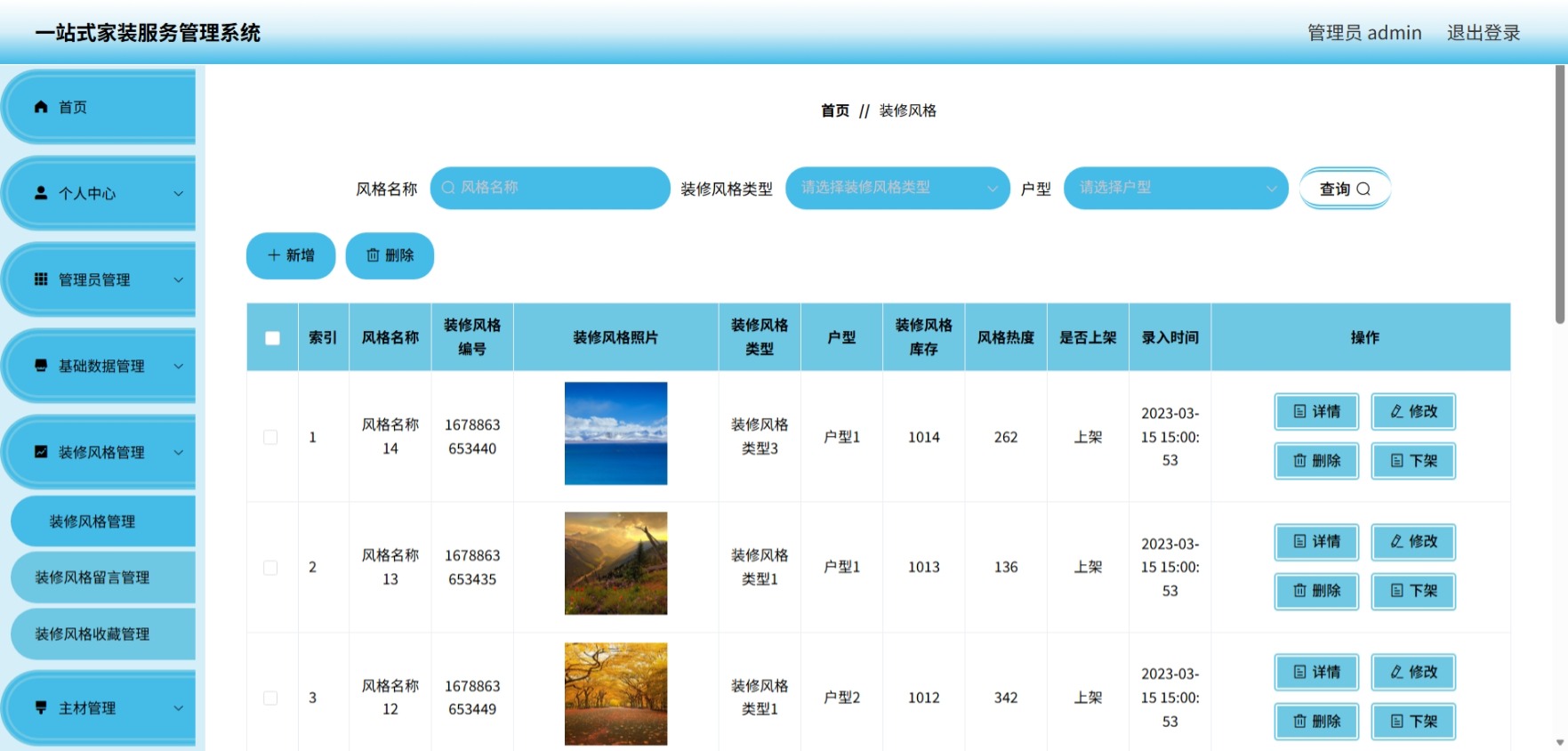Viewport: 1568px width, 751px height.
Task: Expand 基础数据管理 using its chevron arrow
Action: coord(178,366)
